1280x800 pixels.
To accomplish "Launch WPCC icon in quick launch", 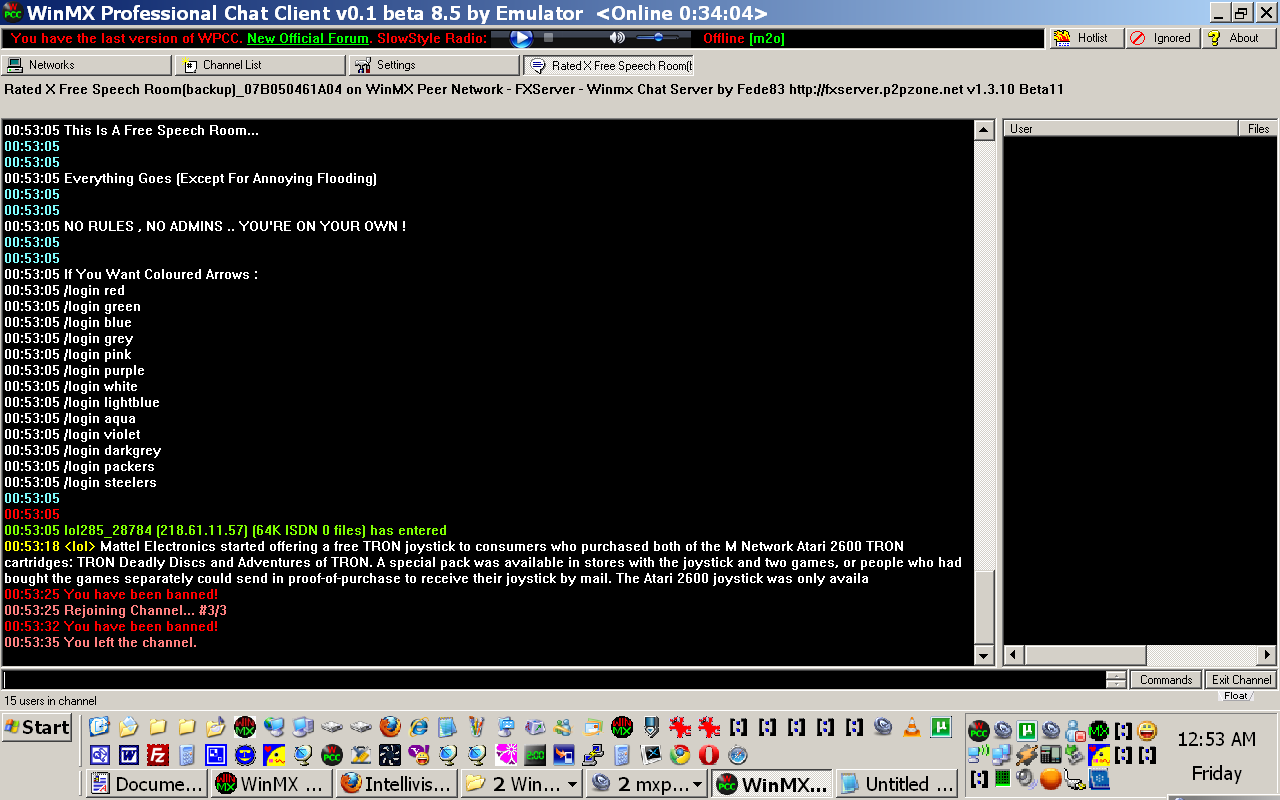I will pyautogui.click(x=332, y=755).
